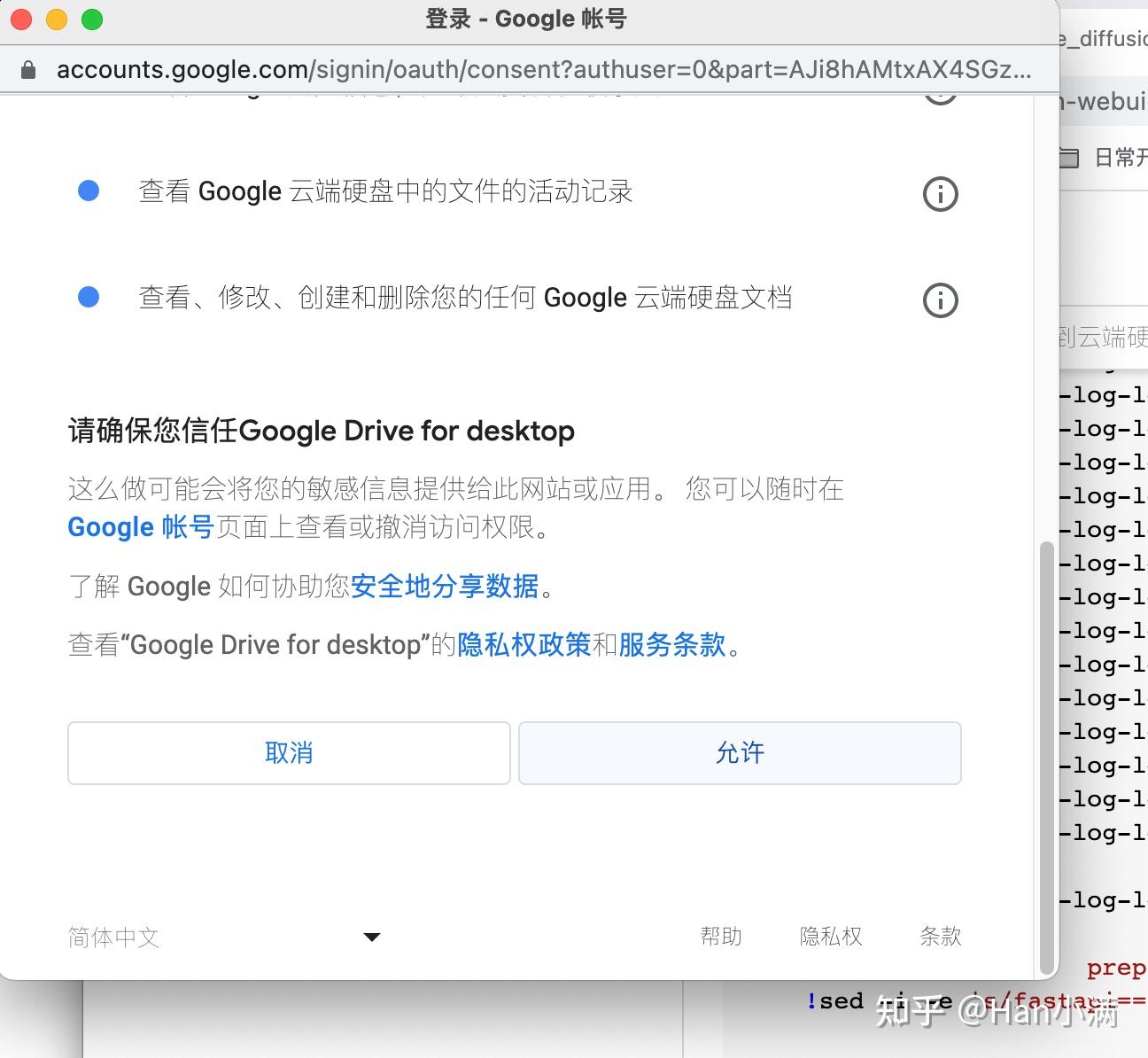The width and height of the screenshot is (1148, 1058).
Task: Click the URL in the address bar
Action: coord(544,70)
